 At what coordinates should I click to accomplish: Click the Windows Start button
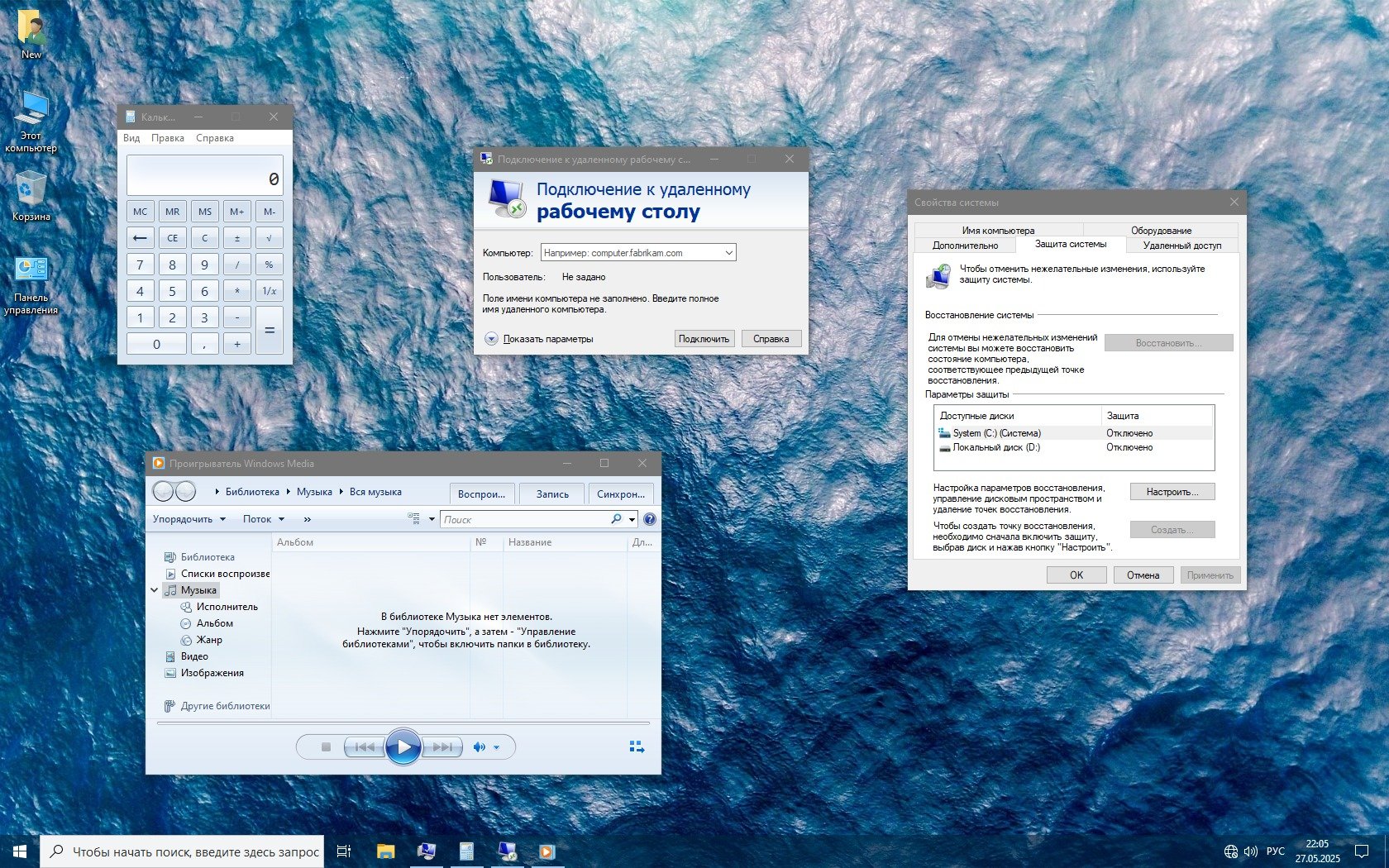[20, 851]
